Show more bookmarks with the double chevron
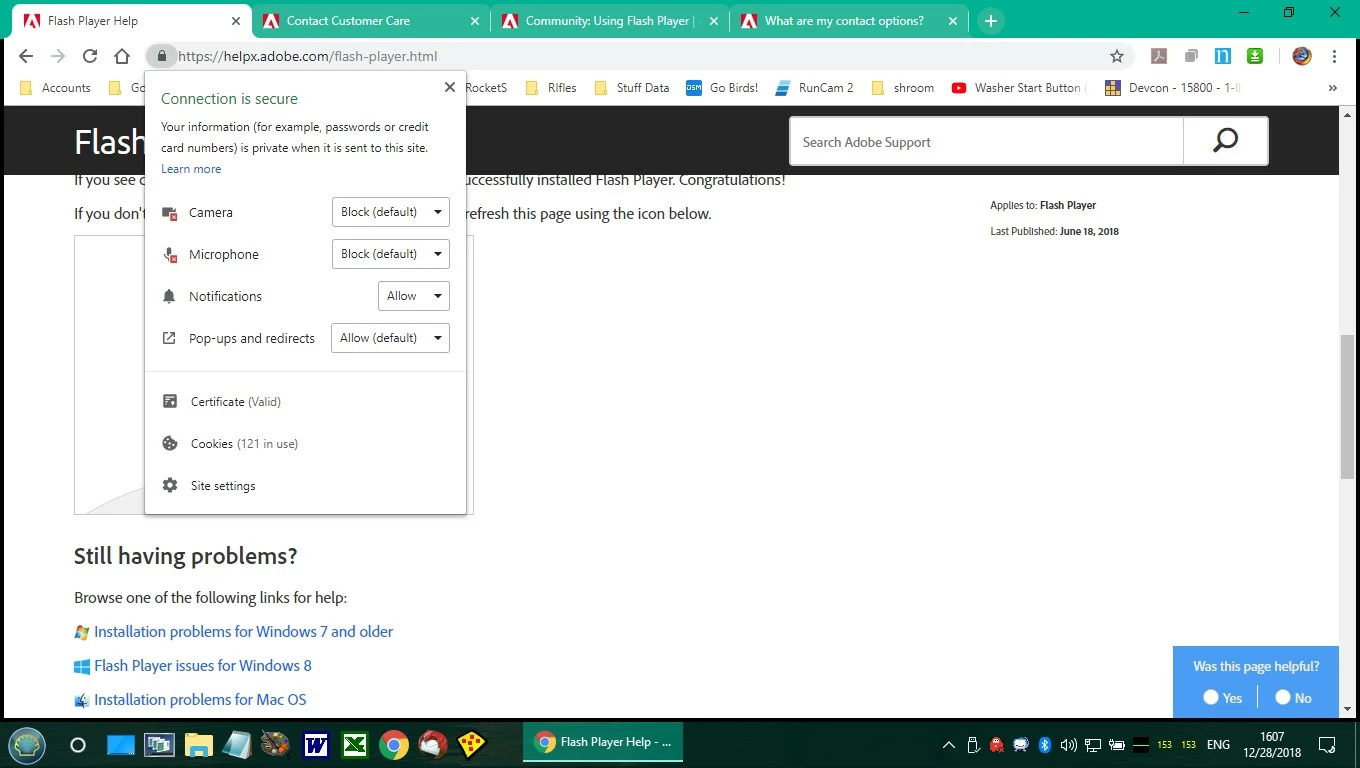 click(x=1332, y=88)
